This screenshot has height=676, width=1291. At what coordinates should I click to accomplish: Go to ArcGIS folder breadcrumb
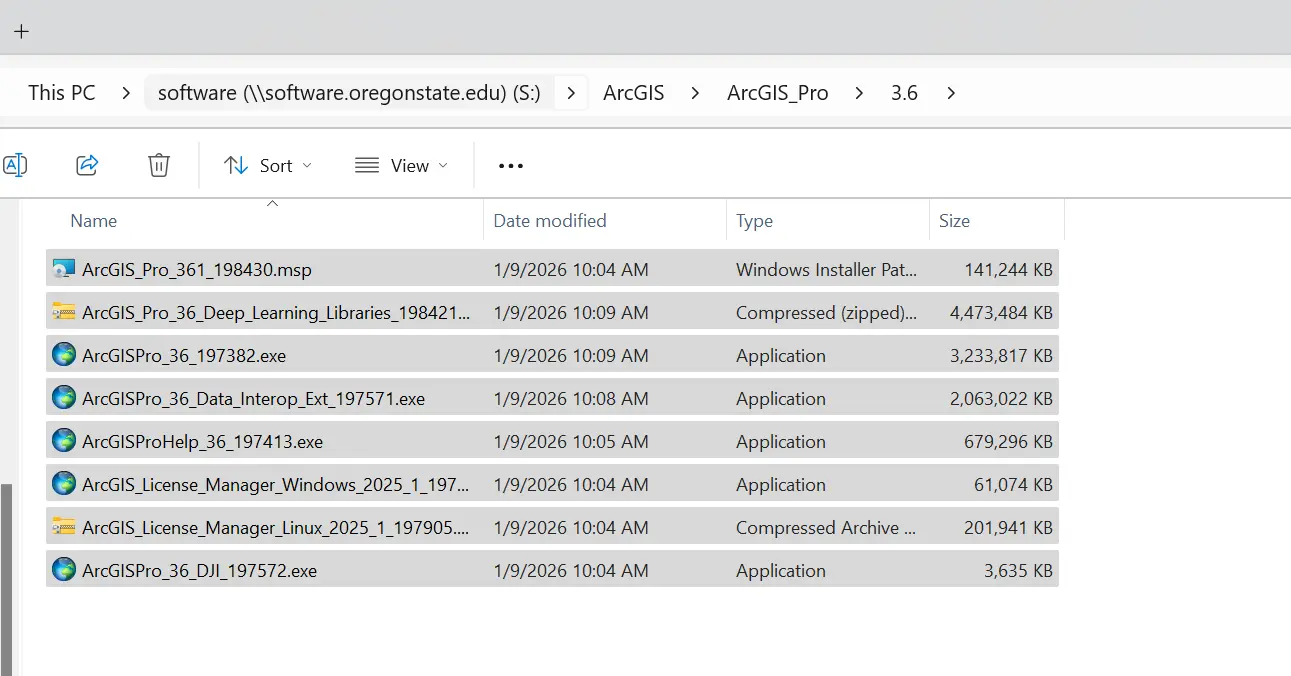633,93
